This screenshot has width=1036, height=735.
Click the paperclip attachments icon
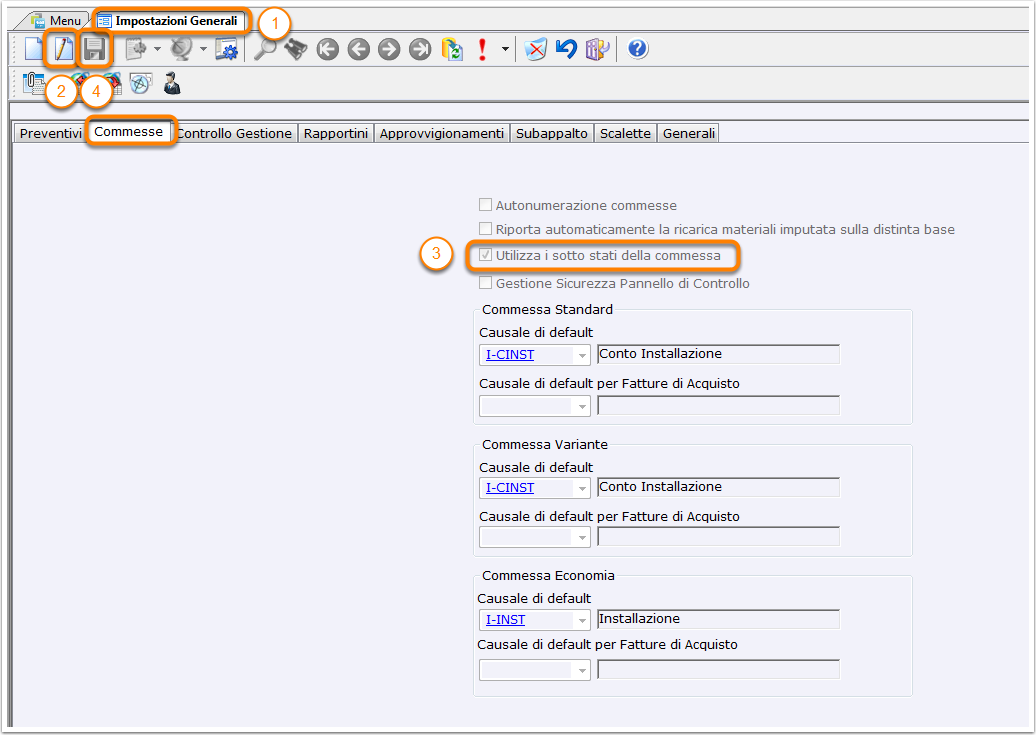[33, 83]
